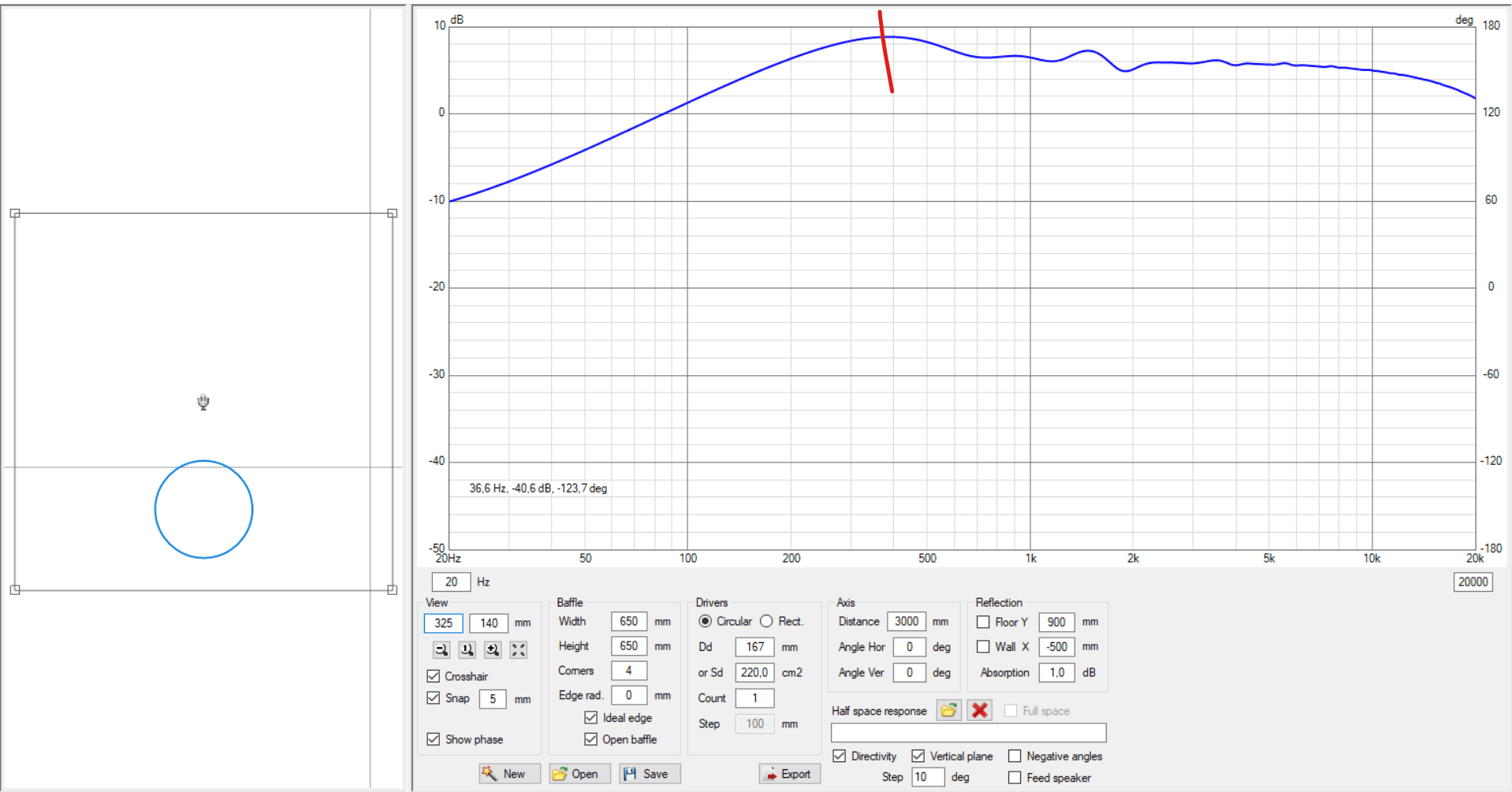
Task: Click the Corners count field
Action: pos(629,671)
